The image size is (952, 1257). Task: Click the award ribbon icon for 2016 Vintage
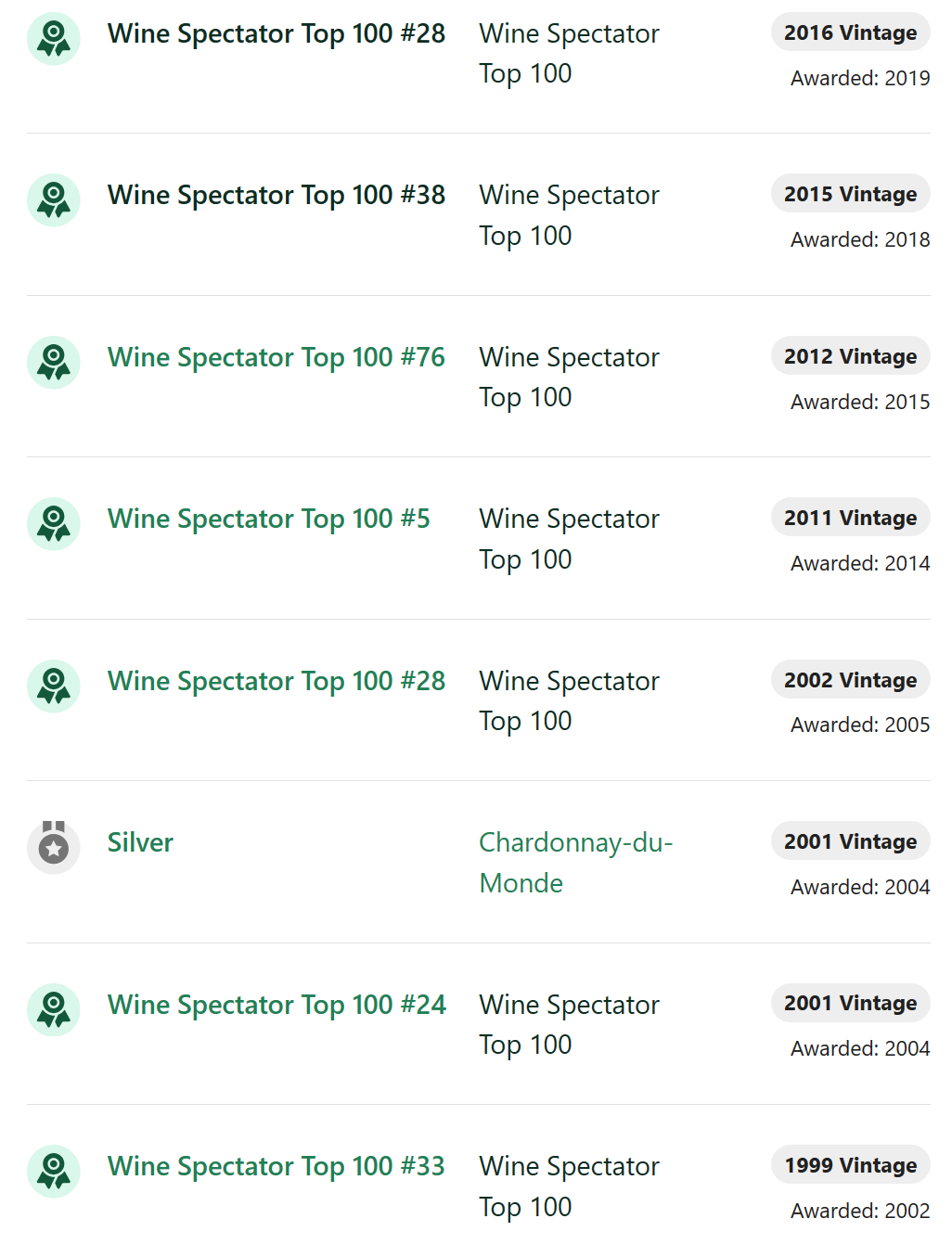[x=54, y=39]
